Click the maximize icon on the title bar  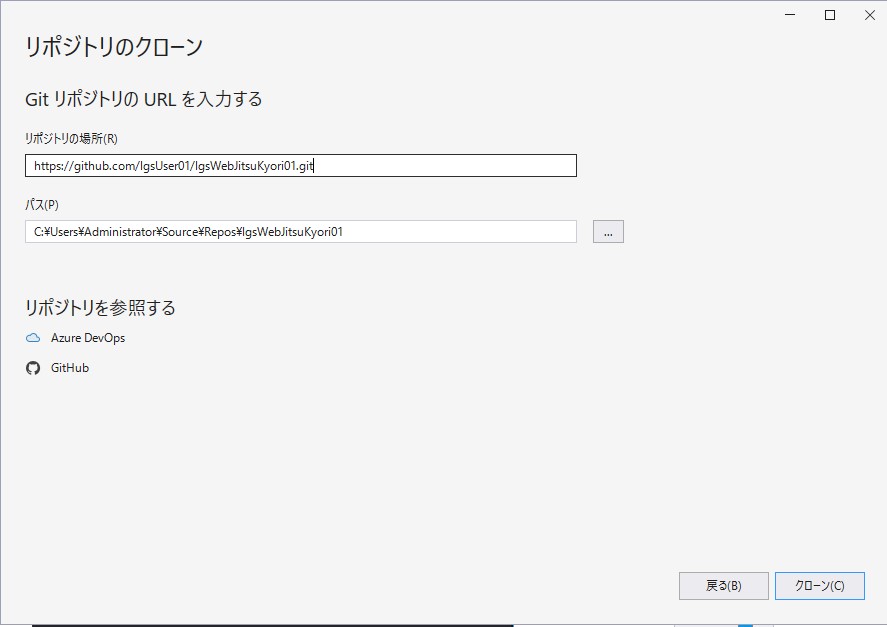[830, 15]
